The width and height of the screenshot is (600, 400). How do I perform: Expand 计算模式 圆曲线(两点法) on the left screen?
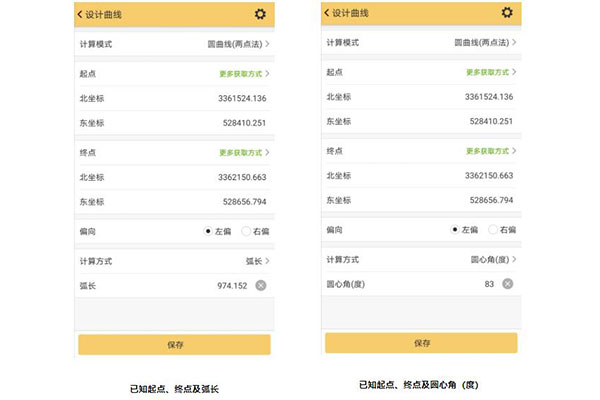click(x=235, y=45)
